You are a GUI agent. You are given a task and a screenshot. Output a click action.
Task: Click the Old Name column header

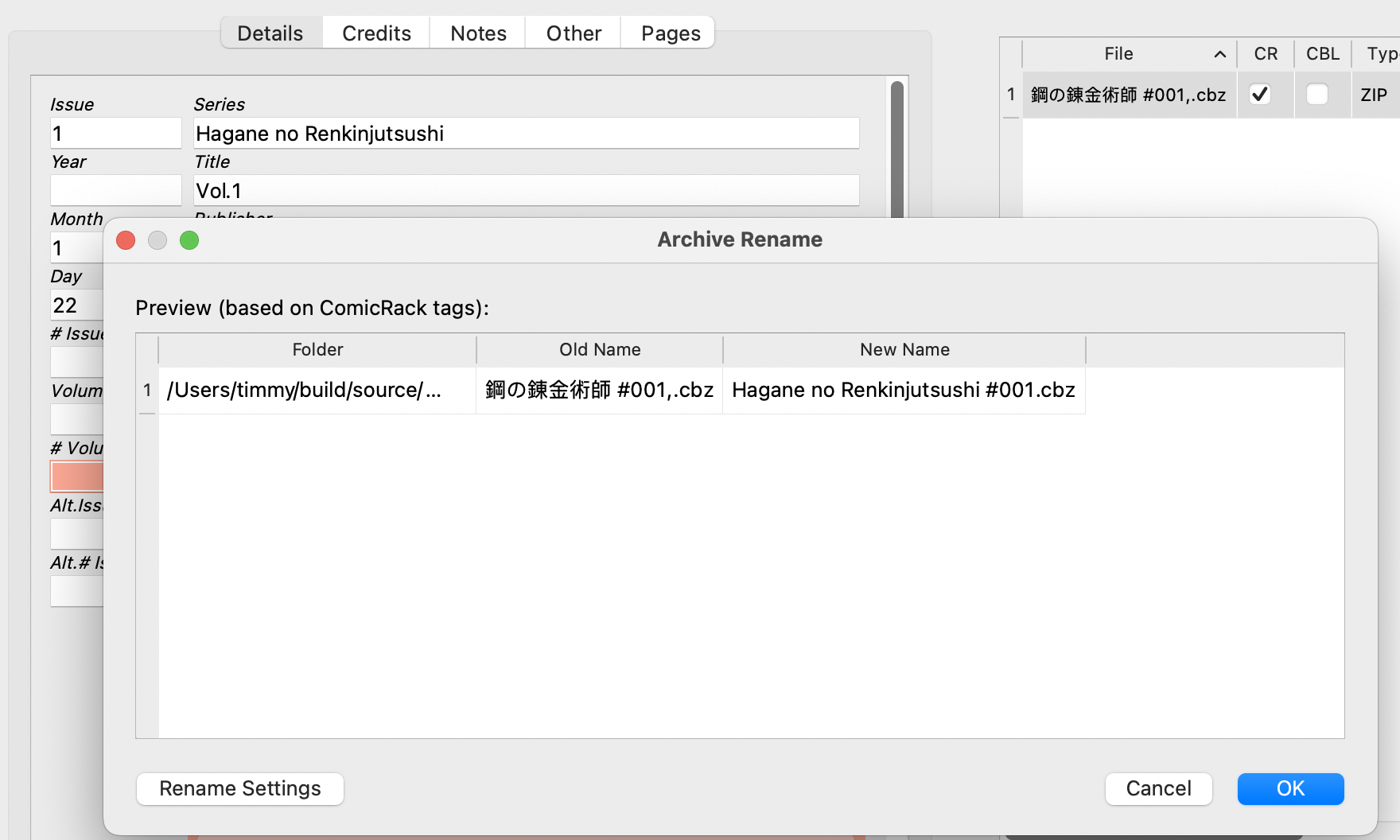pos(599,349)
